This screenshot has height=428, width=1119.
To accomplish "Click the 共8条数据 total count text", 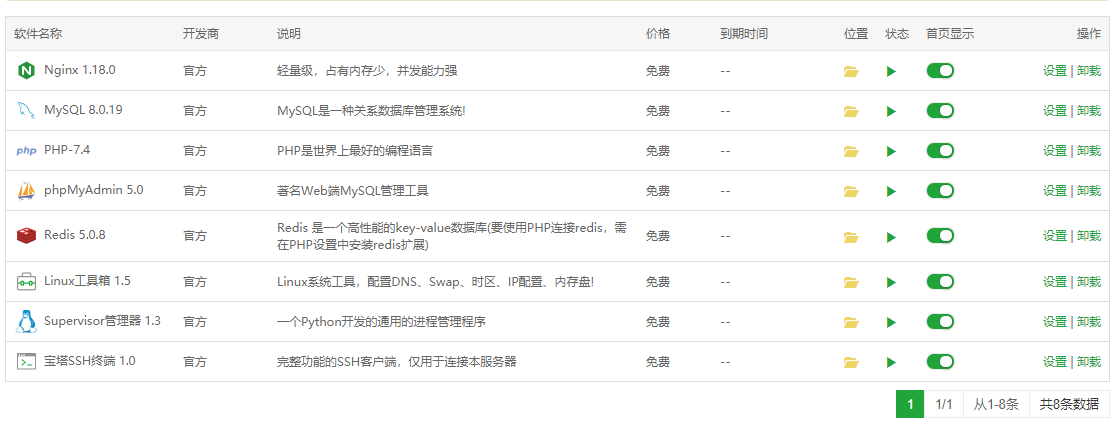I will click(1069, 404).
